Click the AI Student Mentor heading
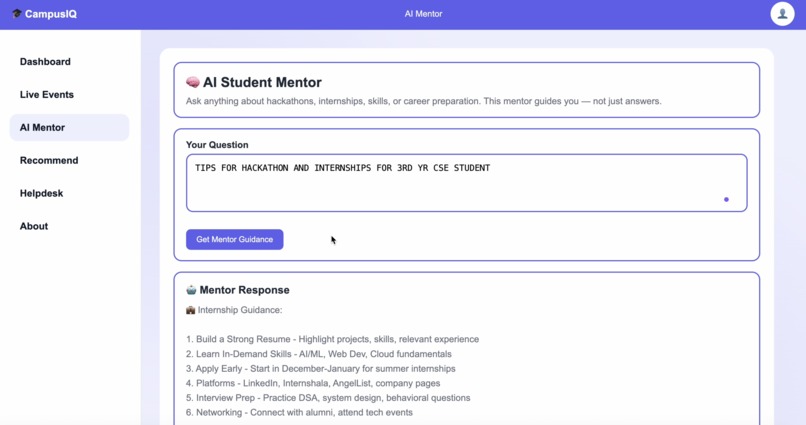The width and height of the screenshot is (806, 425). [x=262, y=82]
